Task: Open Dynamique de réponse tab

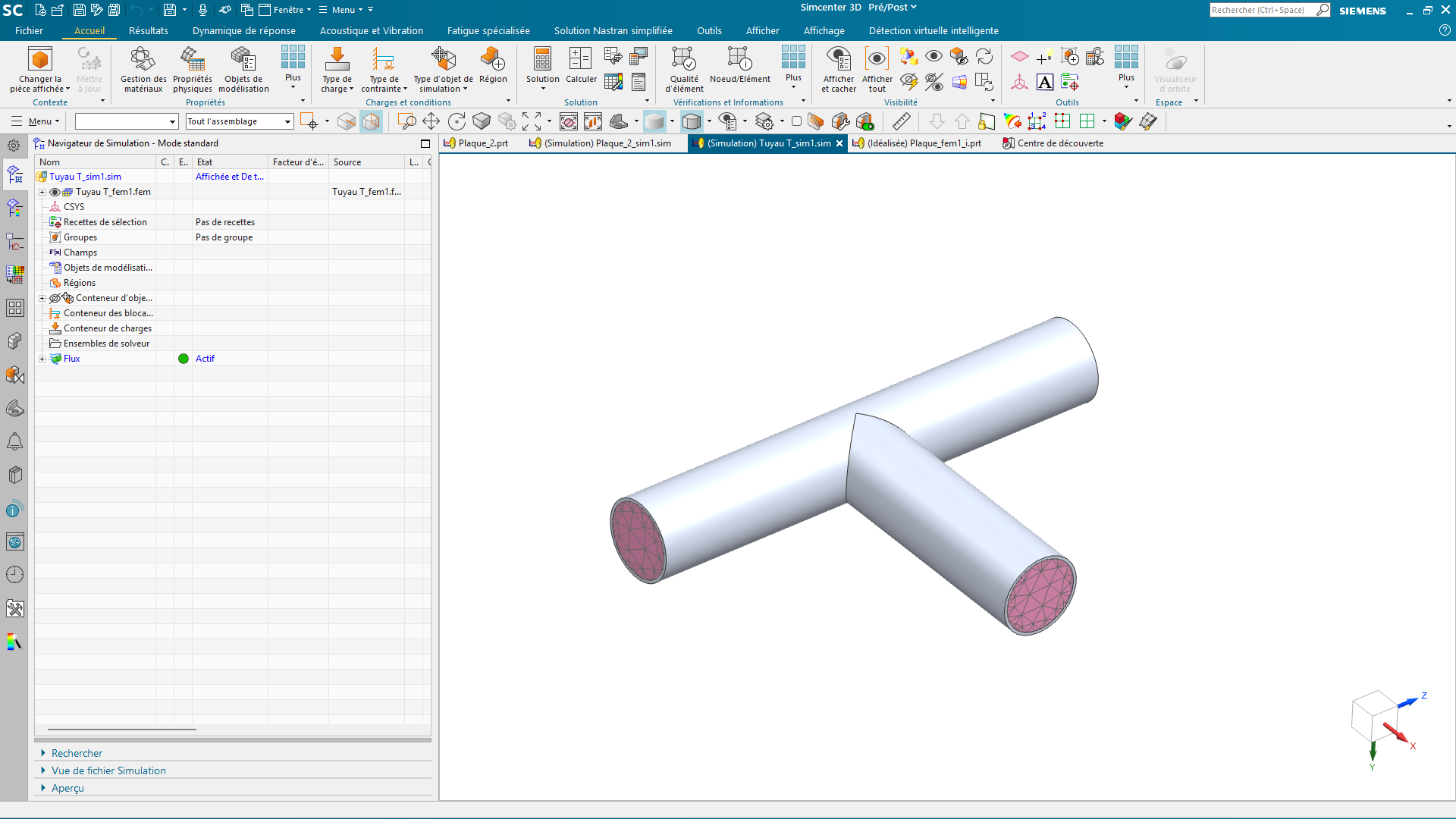Action: click(244, 31)
